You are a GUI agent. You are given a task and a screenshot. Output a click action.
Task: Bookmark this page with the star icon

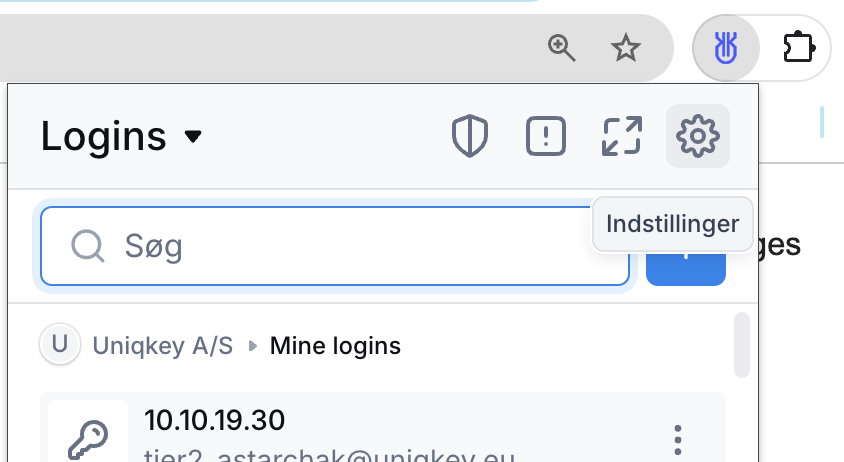tap(625, 48)
